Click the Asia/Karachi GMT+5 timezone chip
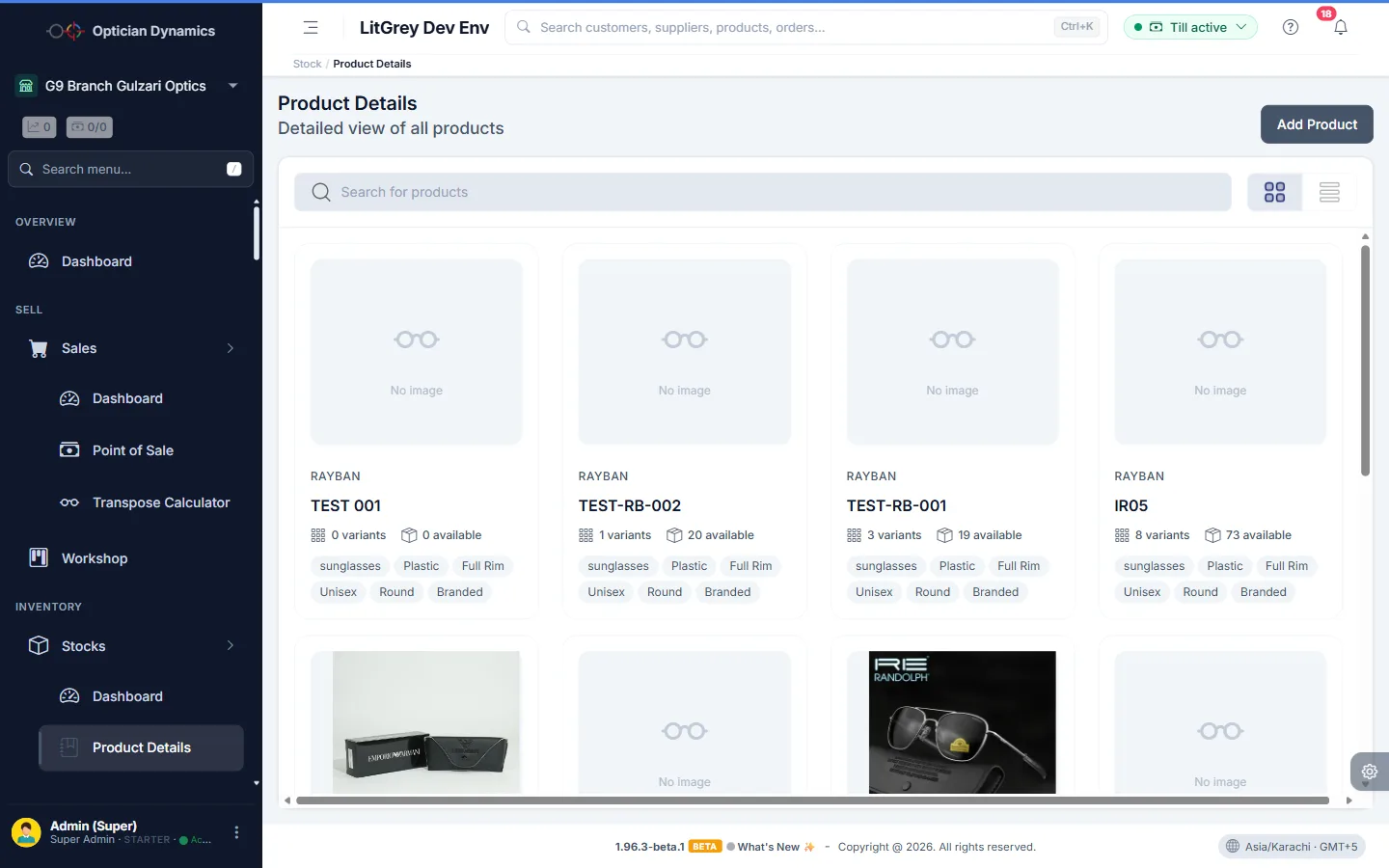 (x=1292, y=847)
